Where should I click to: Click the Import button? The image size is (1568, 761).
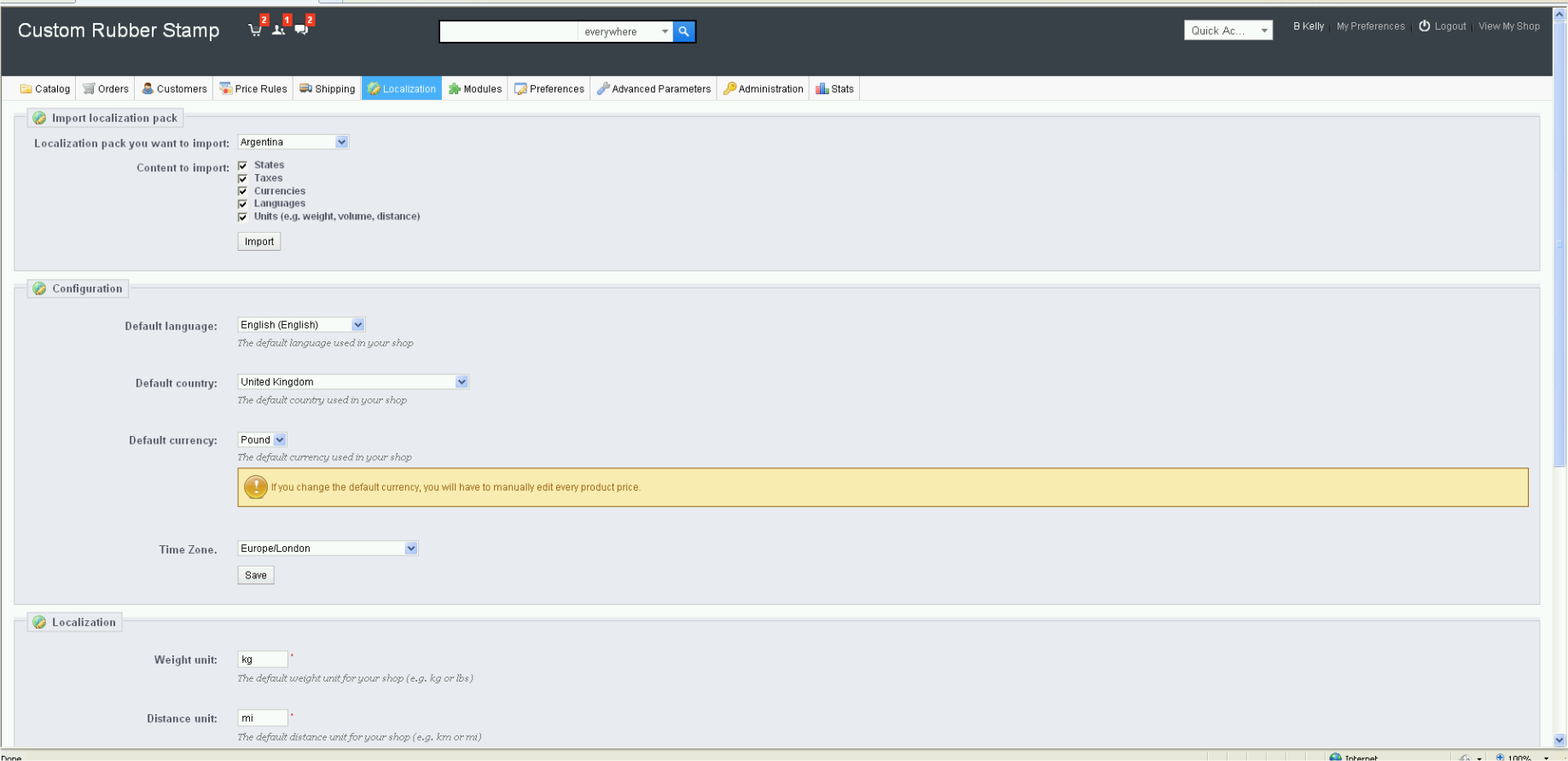click(x=259, y=242)
